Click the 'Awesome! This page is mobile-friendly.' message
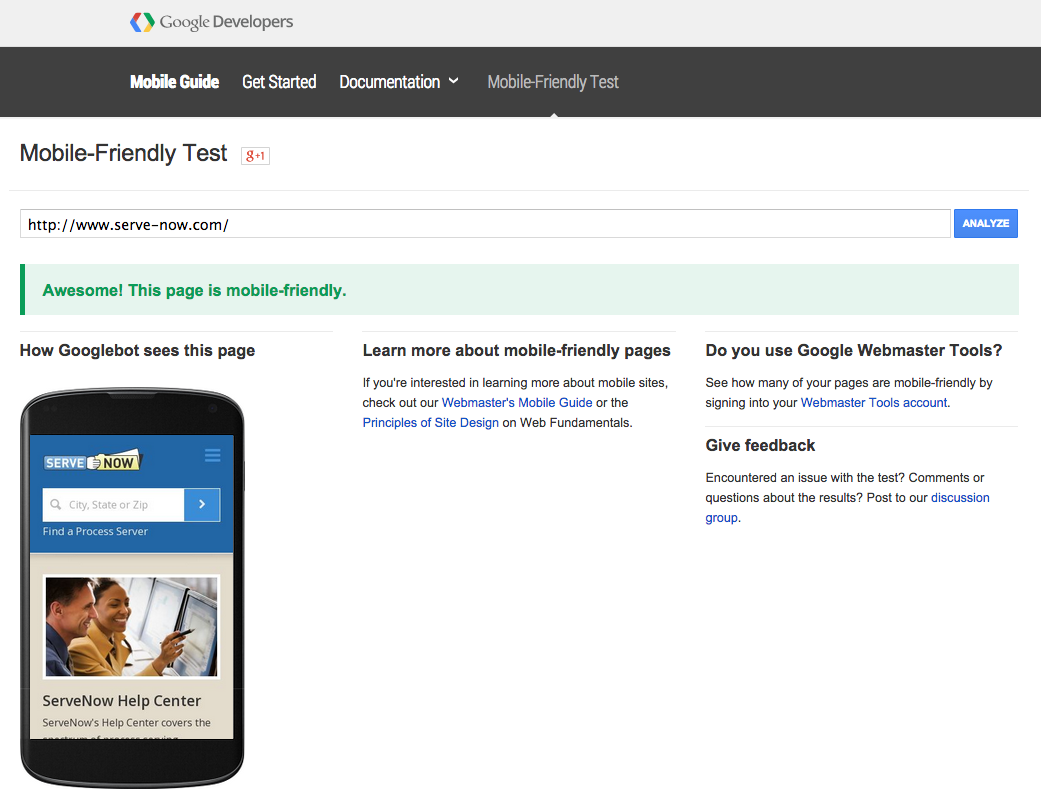Screen dimensions: 1041x797 click(x=195, y=290)
